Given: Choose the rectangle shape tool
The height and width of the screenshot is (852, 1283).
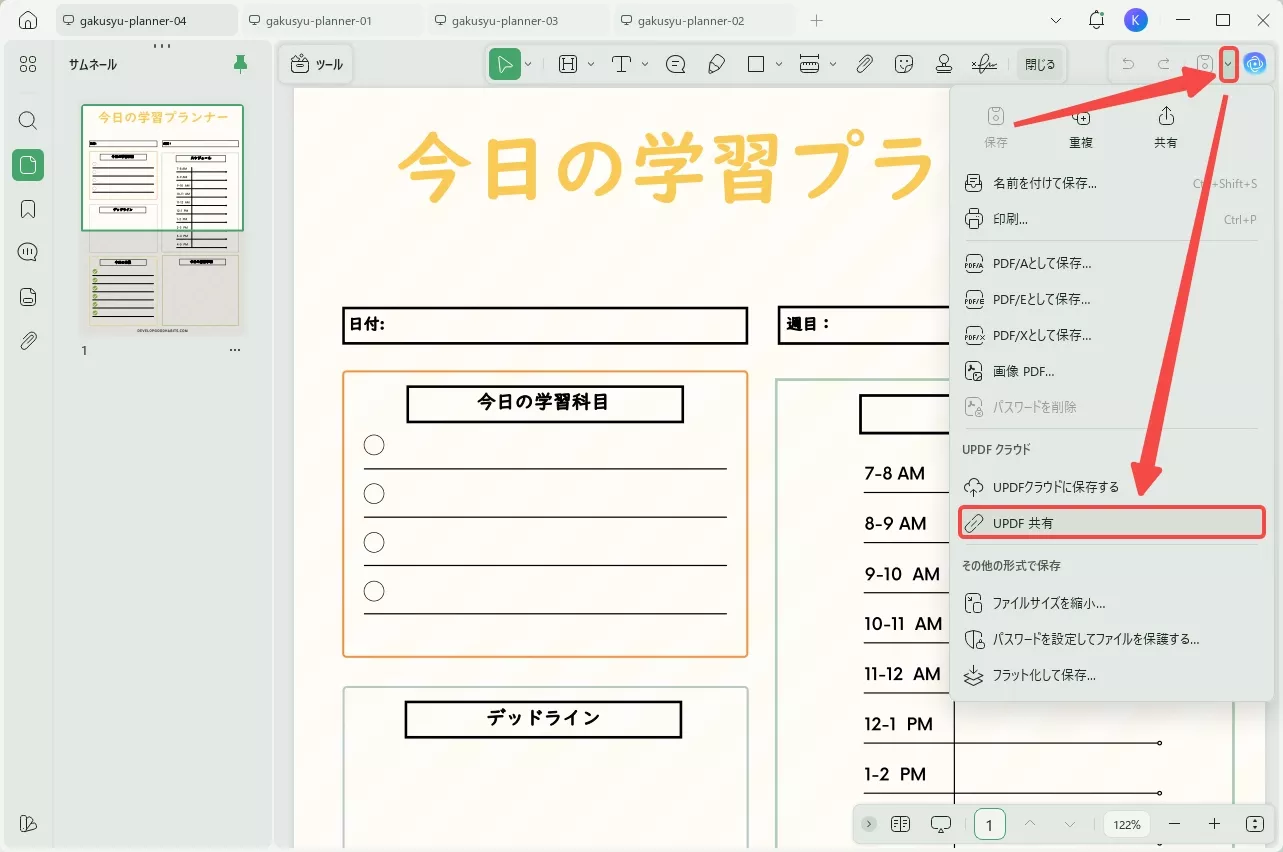Looking at the screenshot, I should (x=754, y=63).
